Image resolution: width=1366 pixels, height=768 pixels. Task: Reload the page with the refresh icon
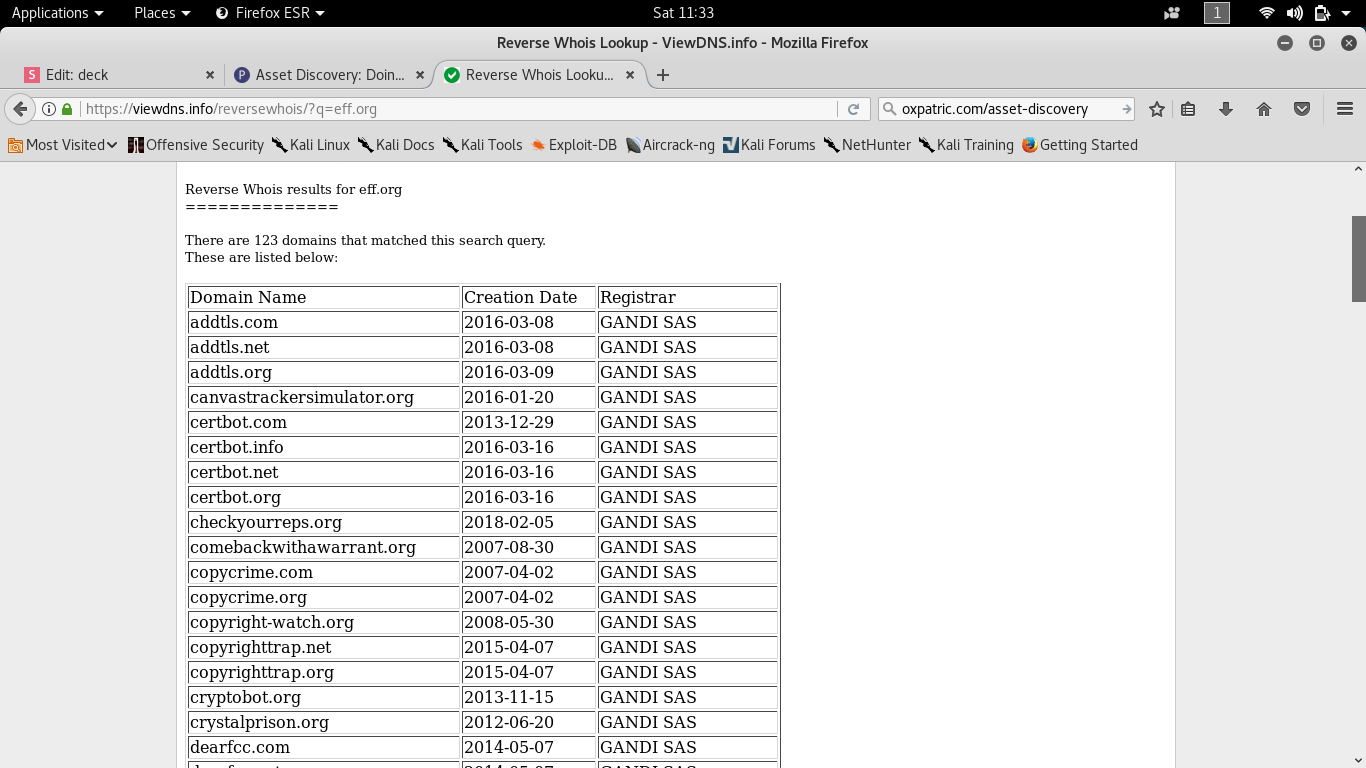[x=853, y=109]
